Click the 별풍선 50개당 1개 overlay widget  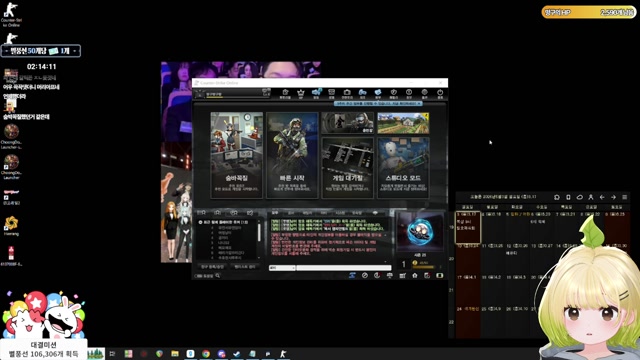click(41, 51)
